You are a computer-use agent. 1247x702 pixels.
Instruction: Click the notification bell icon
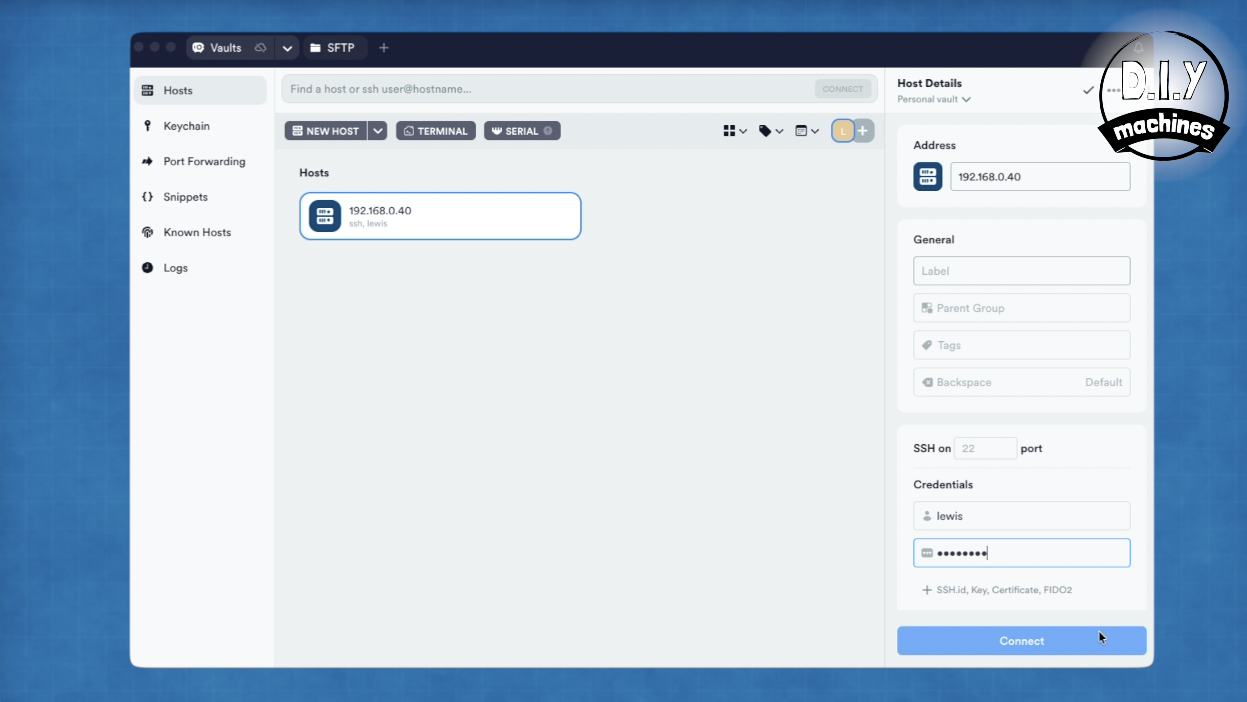[x=1138, y=48]
